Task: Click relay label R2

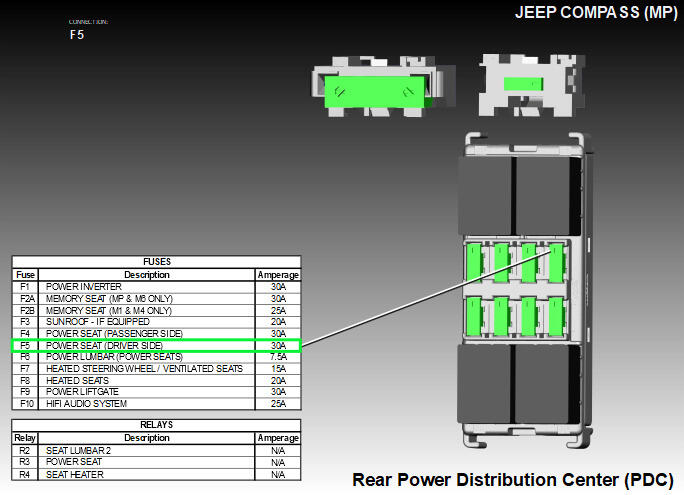Action: (25, 451)
